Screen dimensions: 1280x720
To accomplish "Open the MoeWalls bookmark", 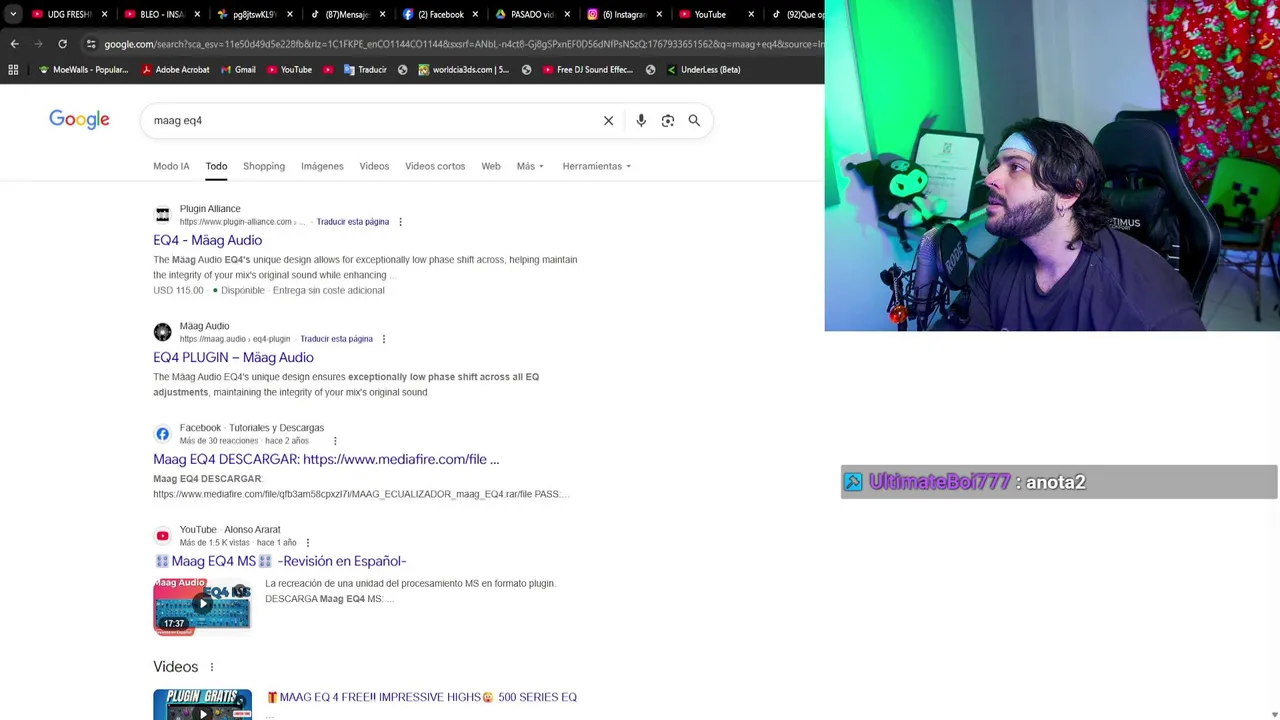I will 83,70.
